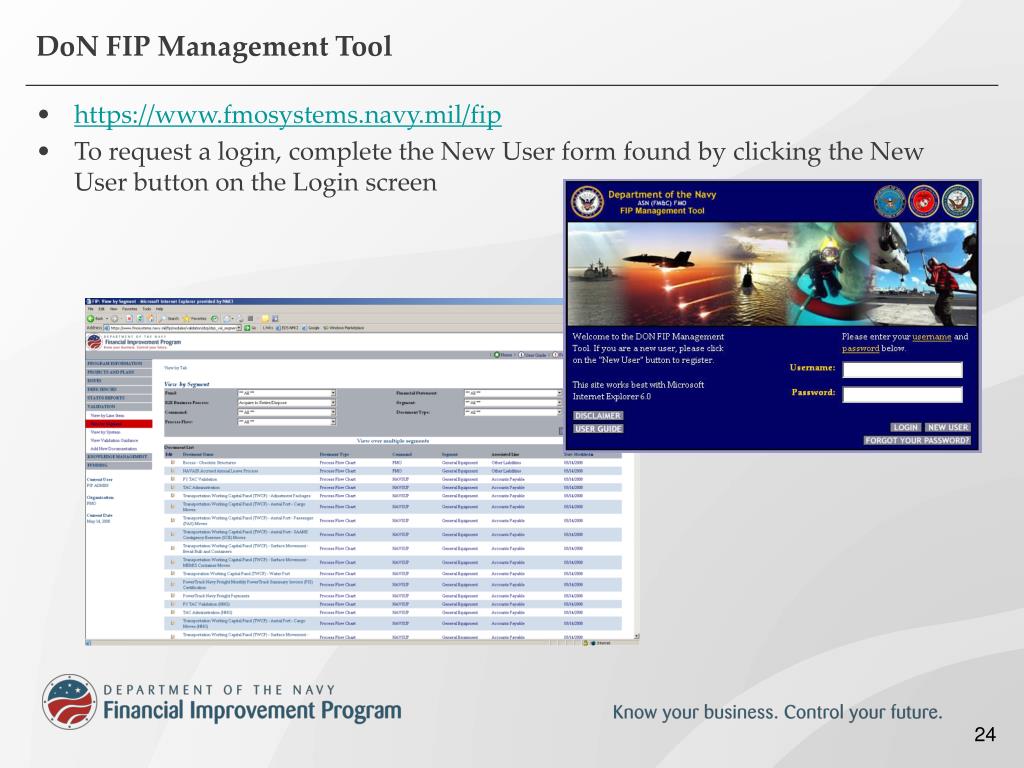The height and width of the screenshot is (768, 1024).
Task: Click the Search toolbar button
Action: tap(168, 319)
